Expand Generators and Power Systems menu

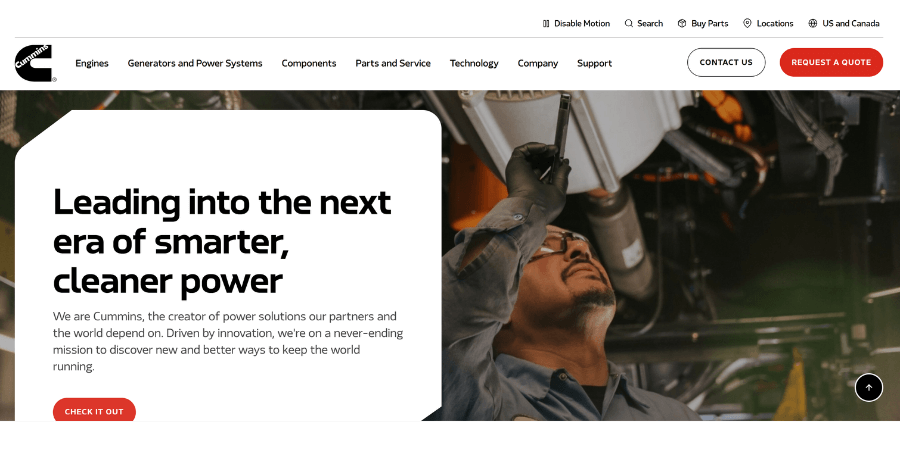pyautogui.click(x=195, y=63)
